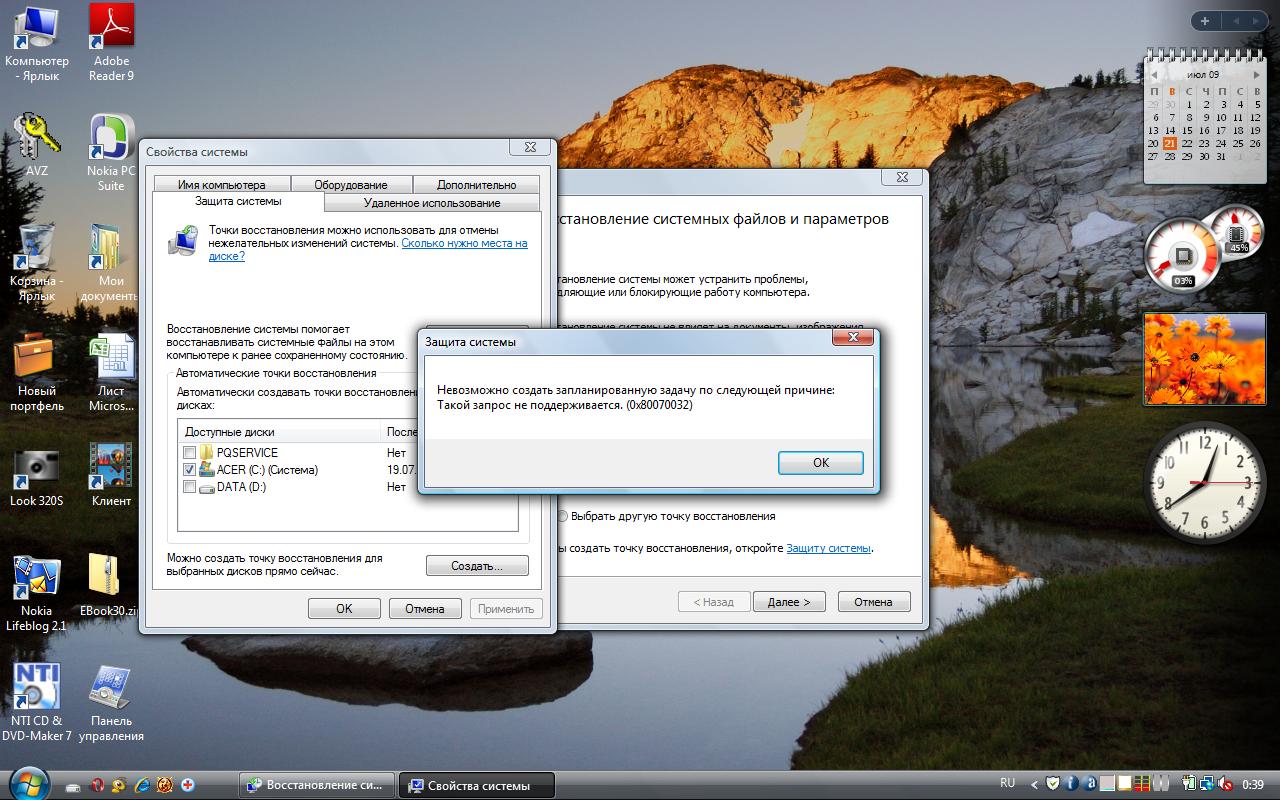Click the blue 'a' tray icon

[x=1090, y=784]
